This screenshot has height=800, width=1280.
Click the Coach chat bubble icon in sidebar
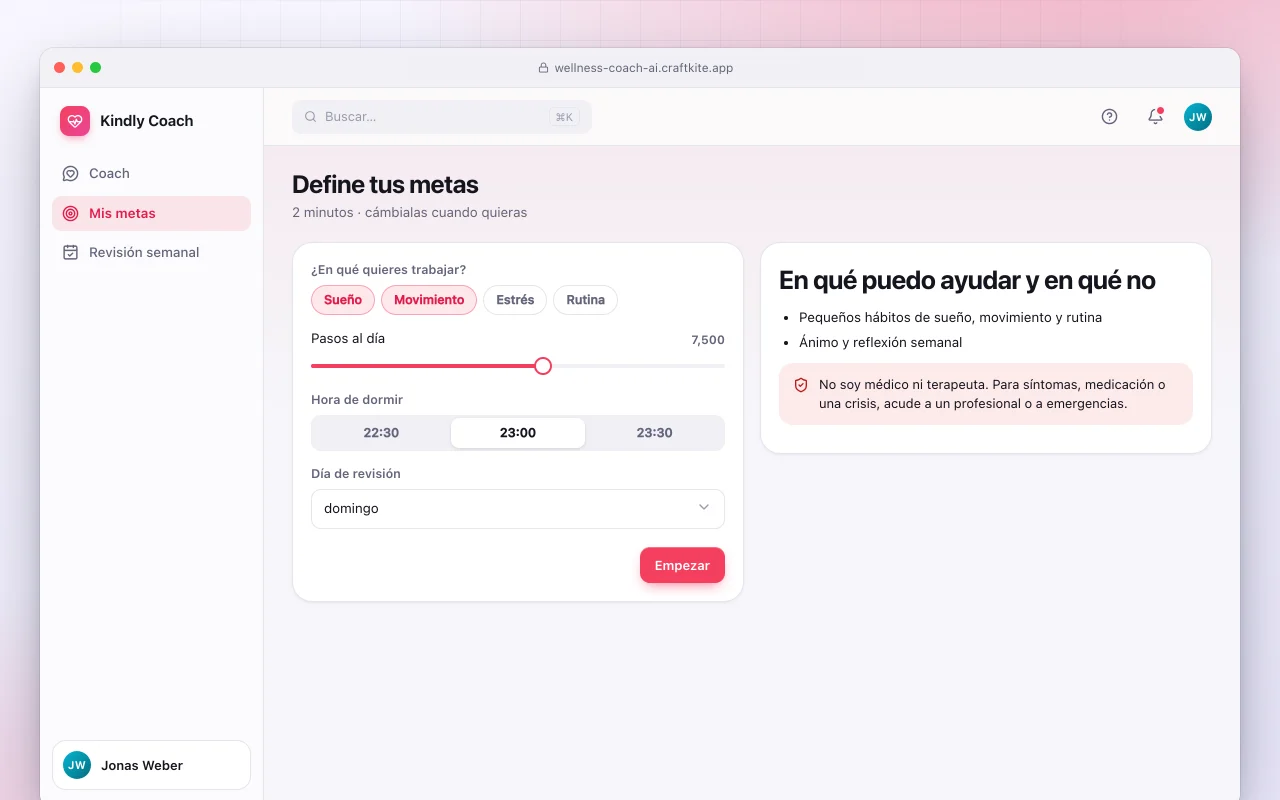point(70,173)
